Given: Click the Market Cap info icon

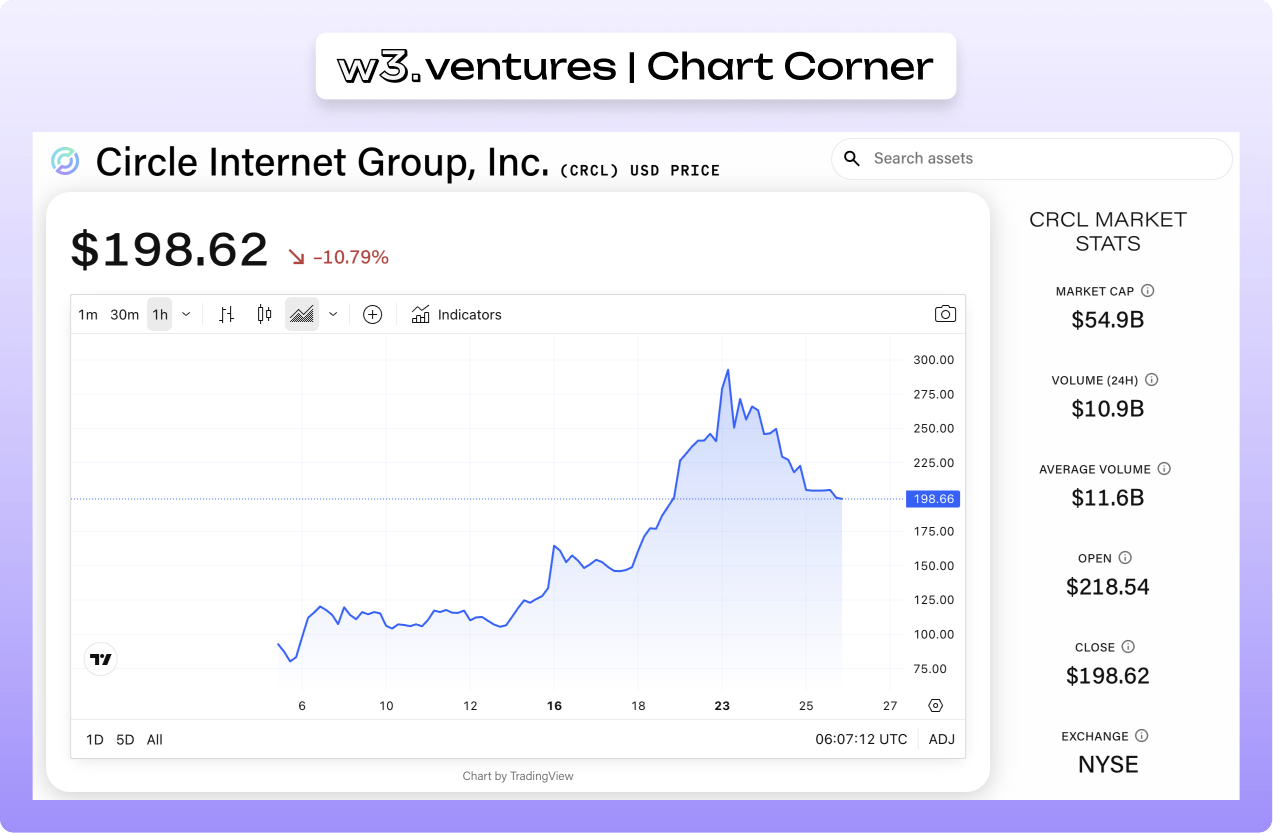Looking at the screenshot, I should click(x=1148, y=291).
